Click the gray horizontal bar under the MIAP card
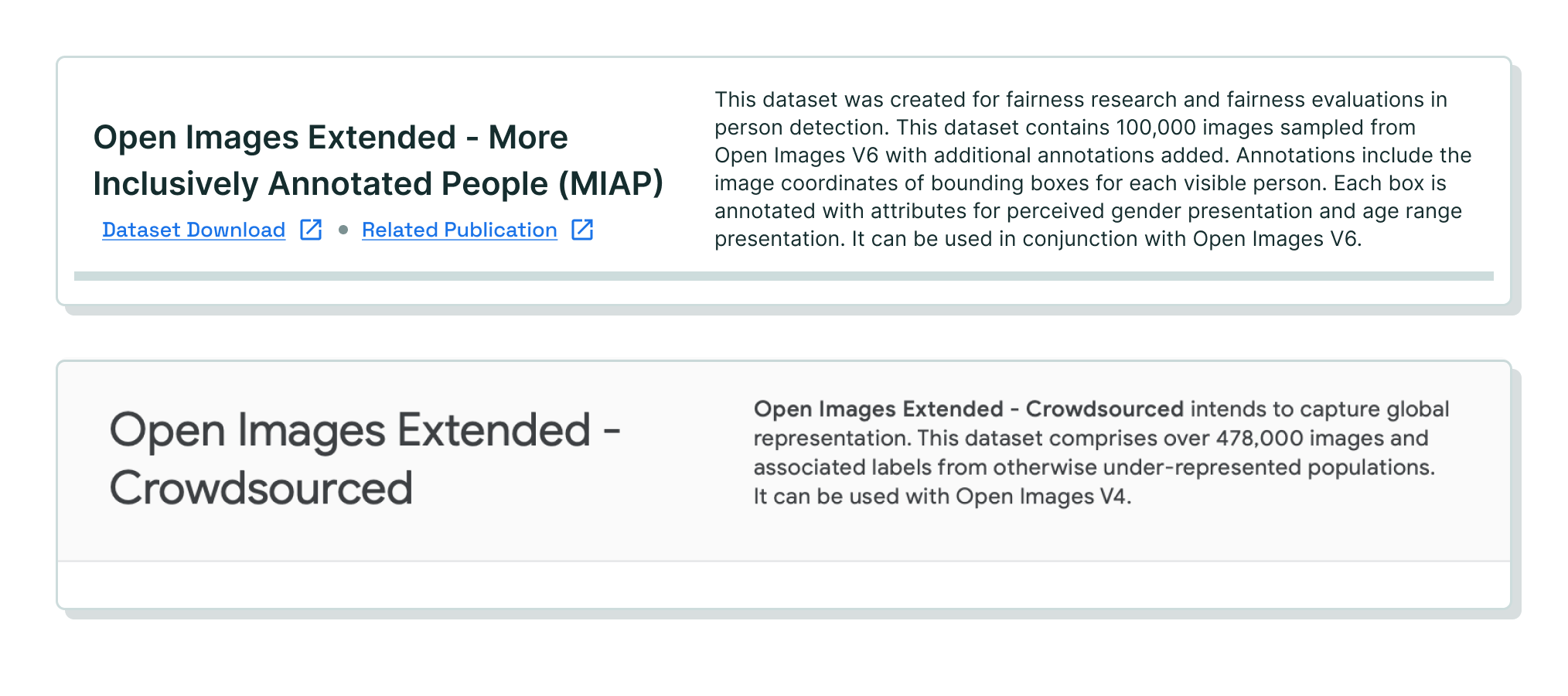 click(x=783, y=276)
